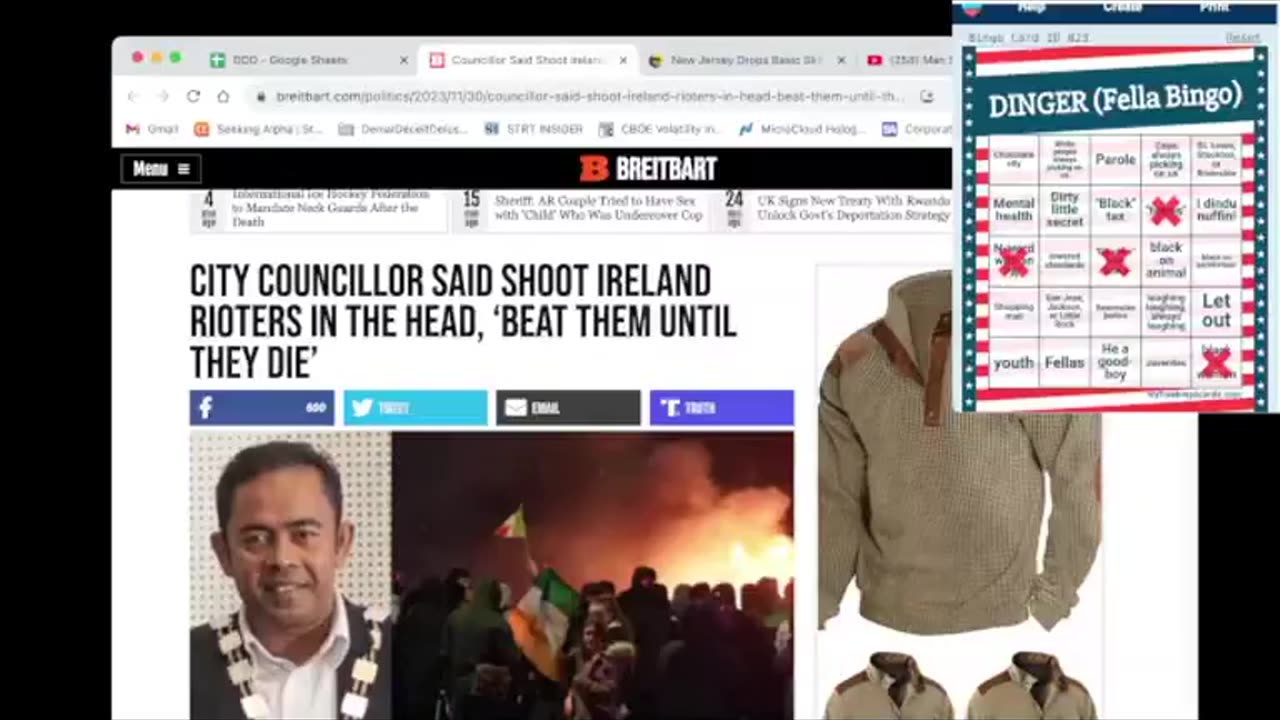Share article on Truth Social
The image size is (1280, 720).
point(722,408)
